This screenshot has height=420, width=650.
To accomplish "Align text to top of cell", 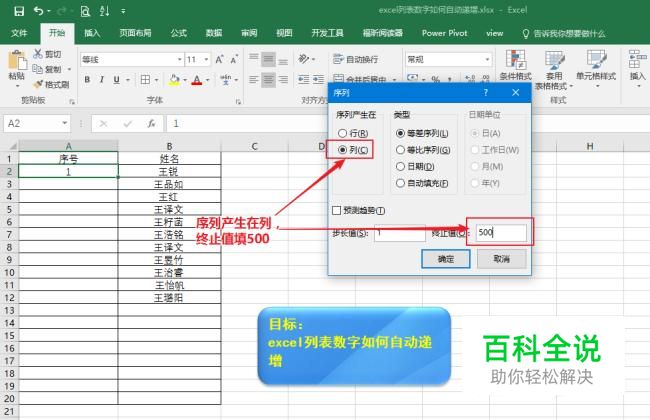I will pyautogui.click(x=254, y=59).
